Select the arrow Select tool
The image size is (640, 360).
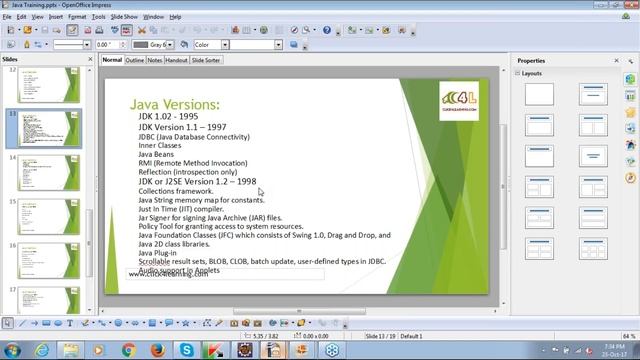point(7,323)
